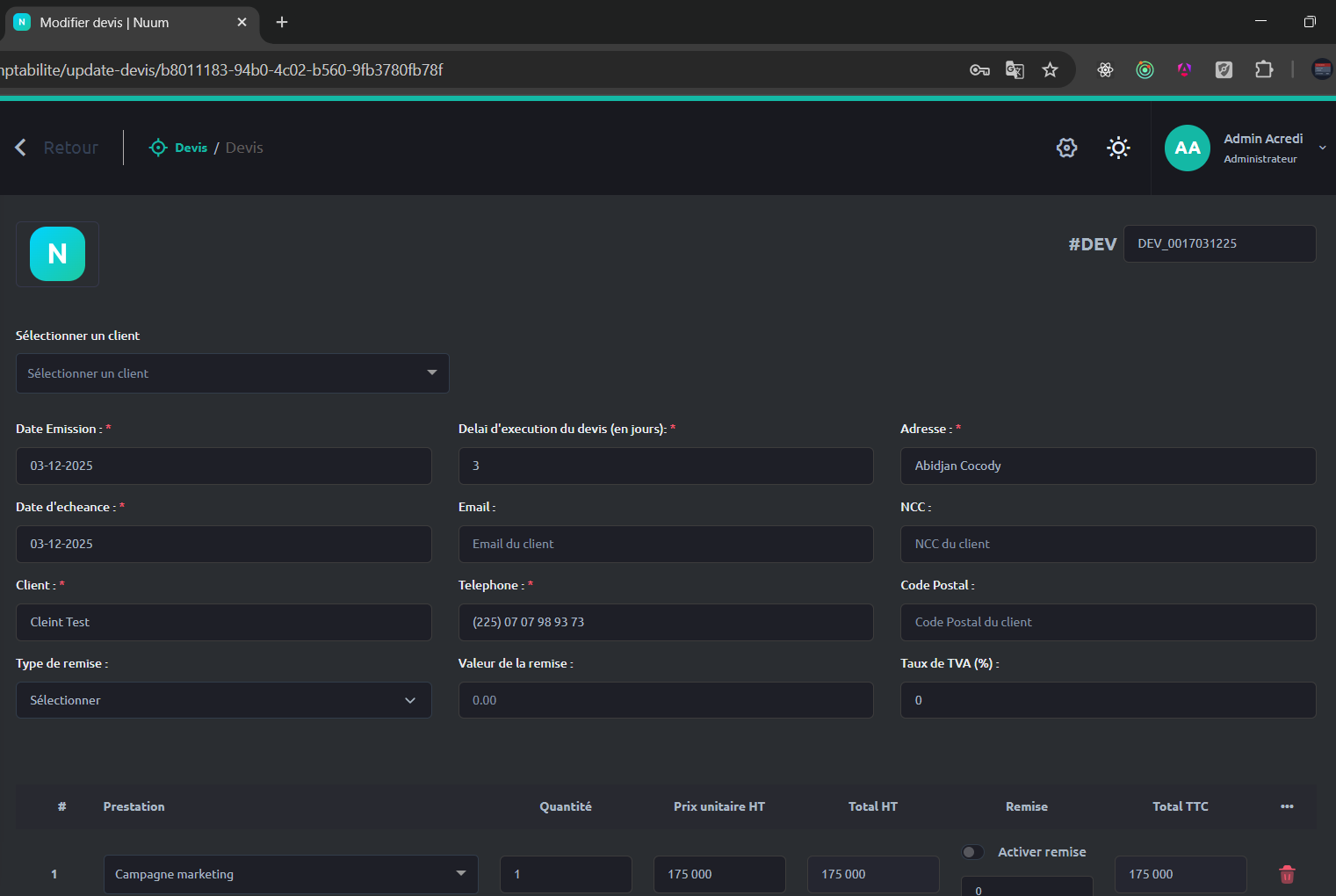Image resolution: width=1336 pixels, height=896 pixels.
Task: Click the React DevTools extension icon
Action: pos(1105,70)
